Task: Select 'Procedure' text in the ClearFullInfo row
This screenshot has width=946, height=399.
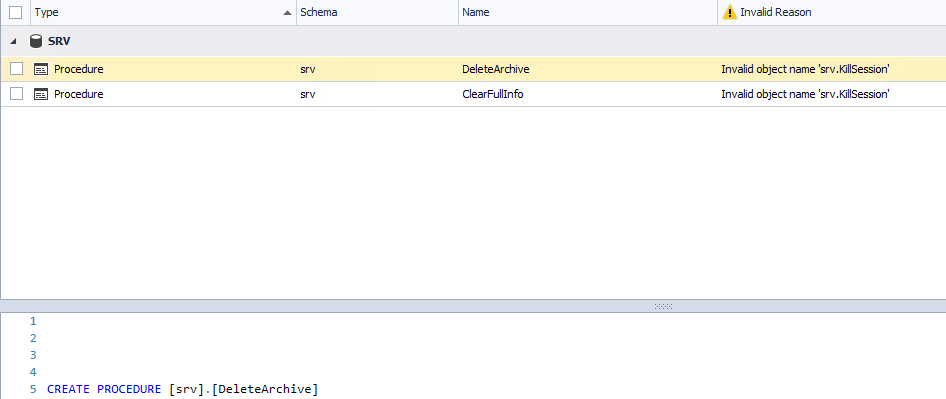Action: 78,94
